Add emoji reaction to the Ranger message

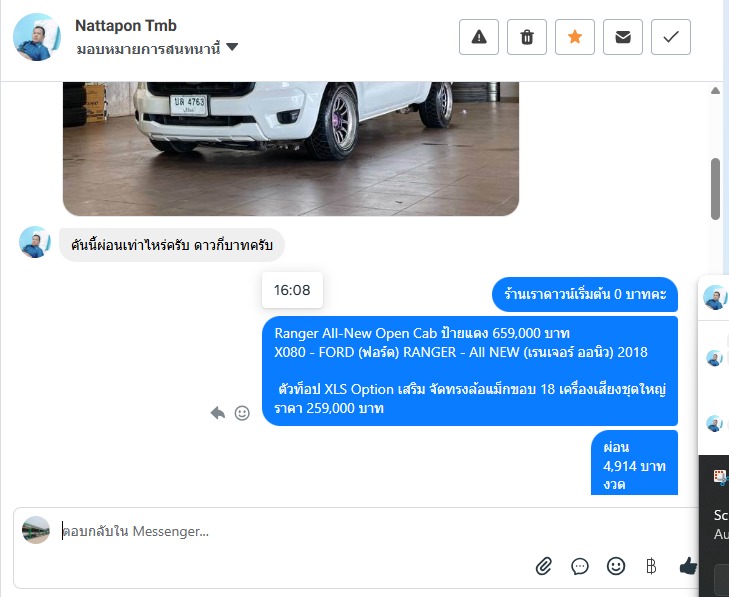click(x=242, y=413)
